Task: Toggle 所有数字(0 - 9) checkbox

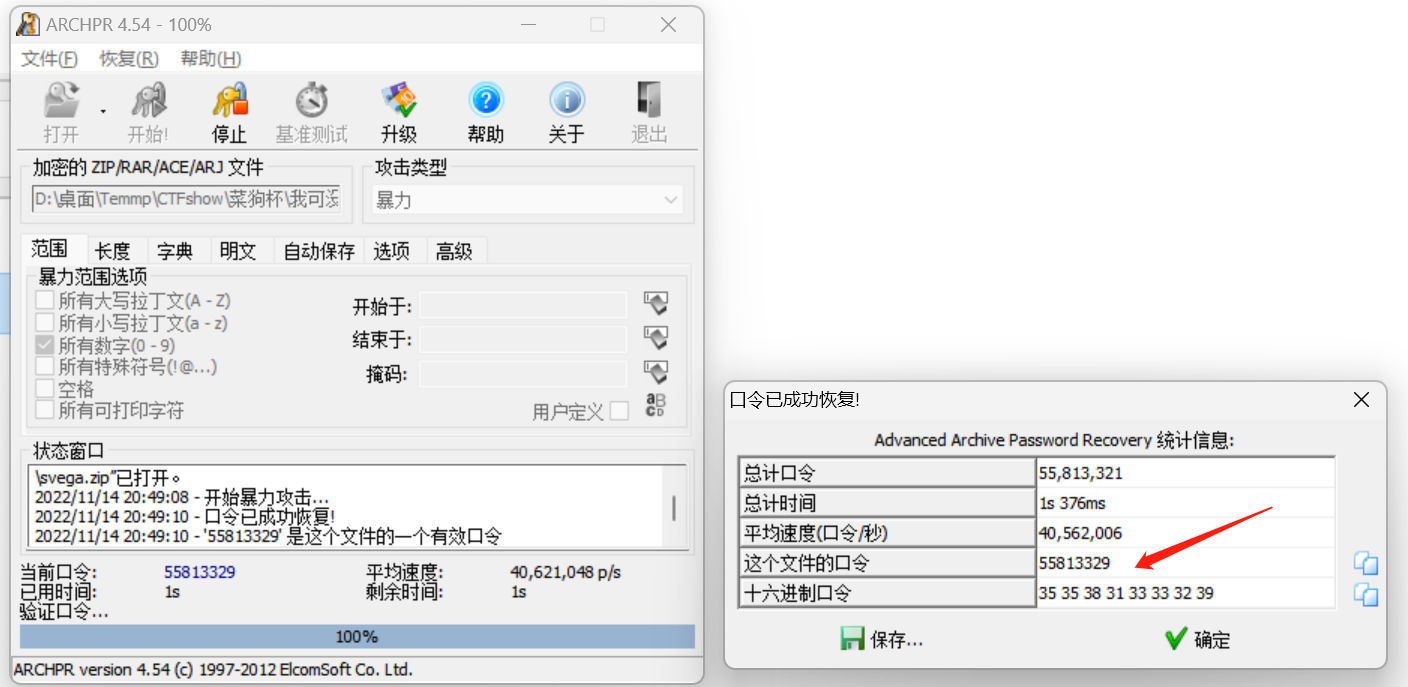Action: pos(44,345)
